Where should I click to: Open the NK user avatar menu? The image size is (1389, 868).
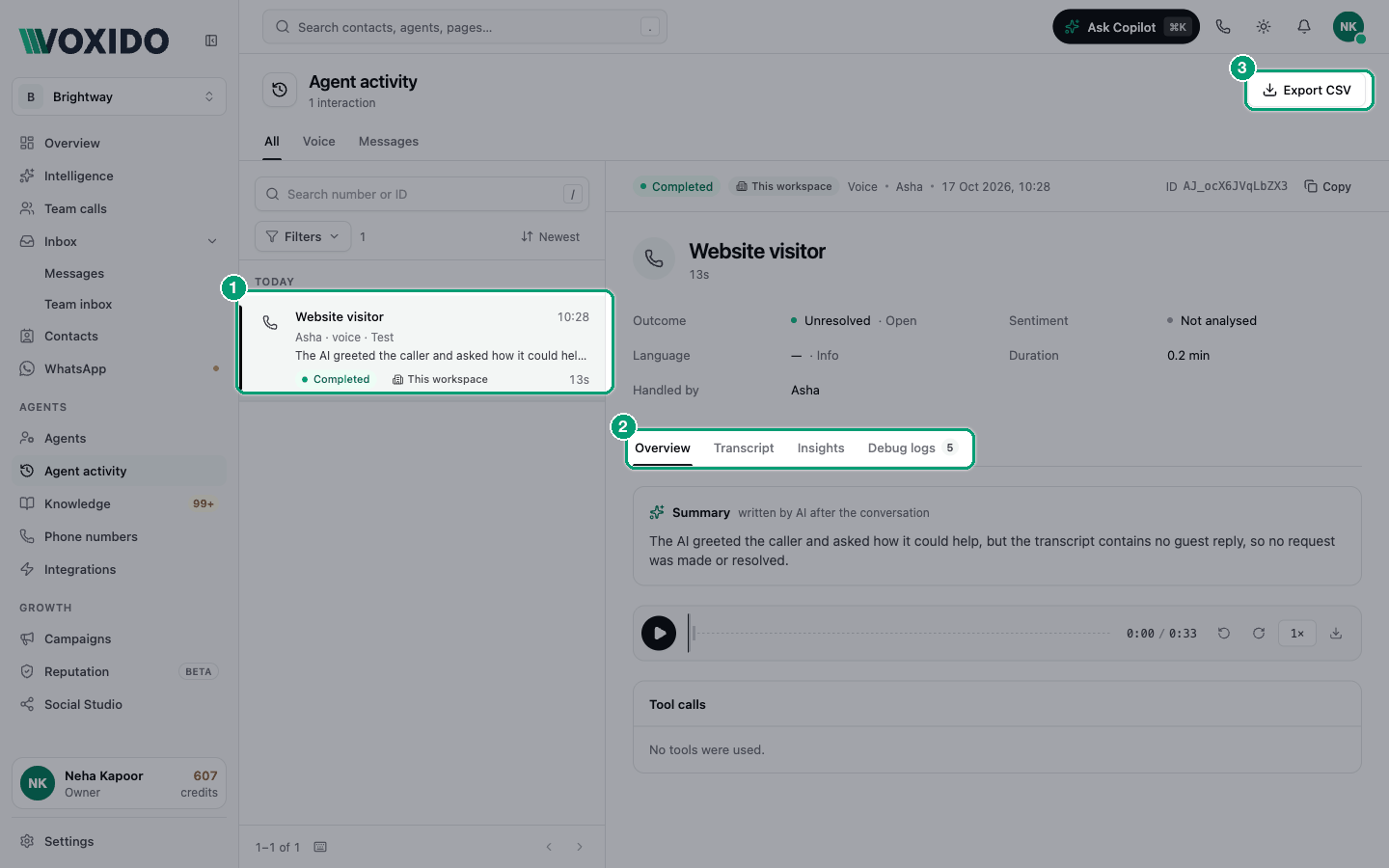(x=1348, y=27)
